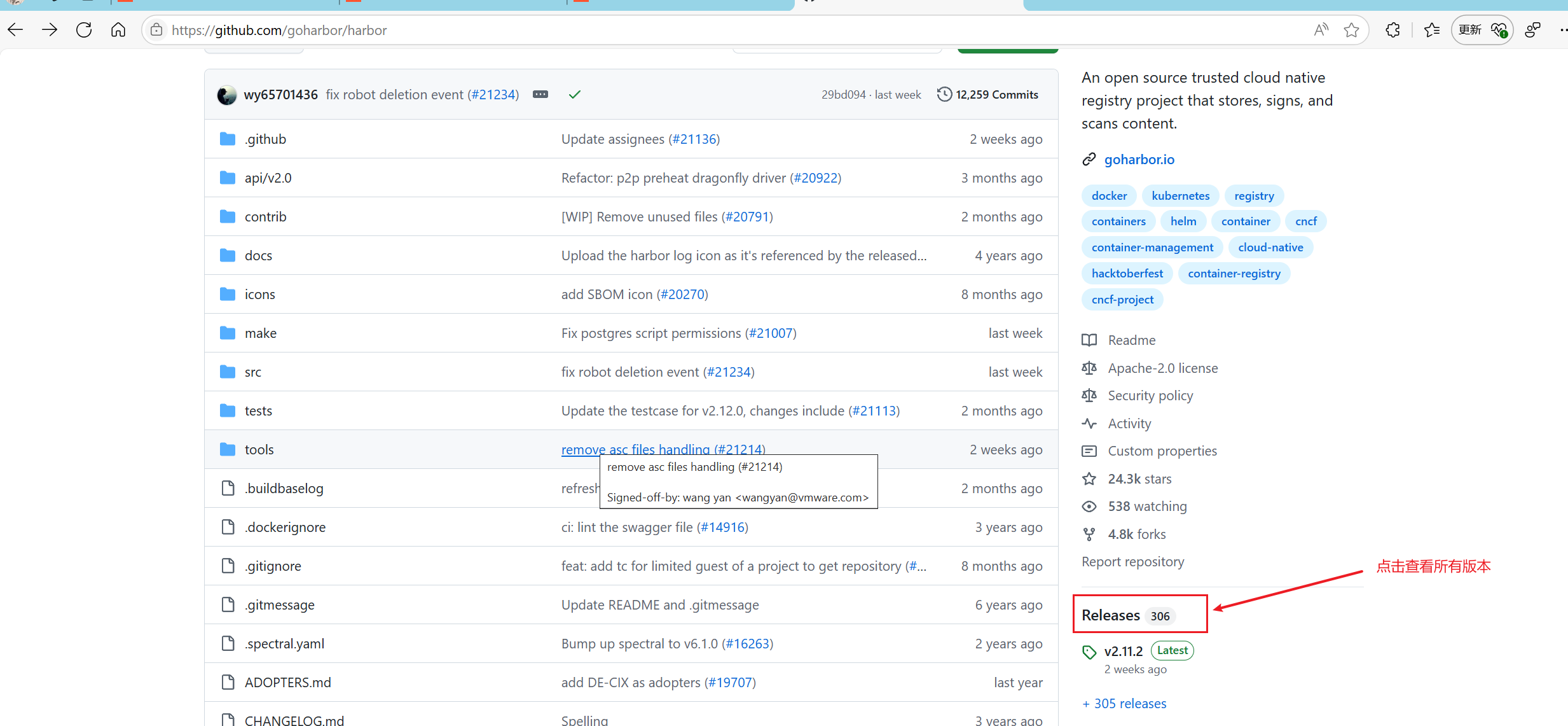Open the browser profile icon

[1532, 30]
